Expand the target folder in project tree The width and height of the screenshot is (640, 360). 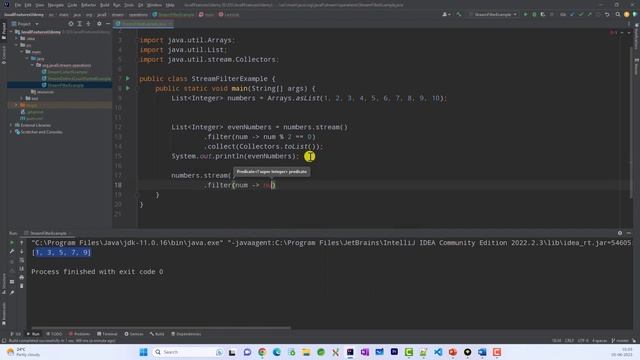[x=17, y=105]
